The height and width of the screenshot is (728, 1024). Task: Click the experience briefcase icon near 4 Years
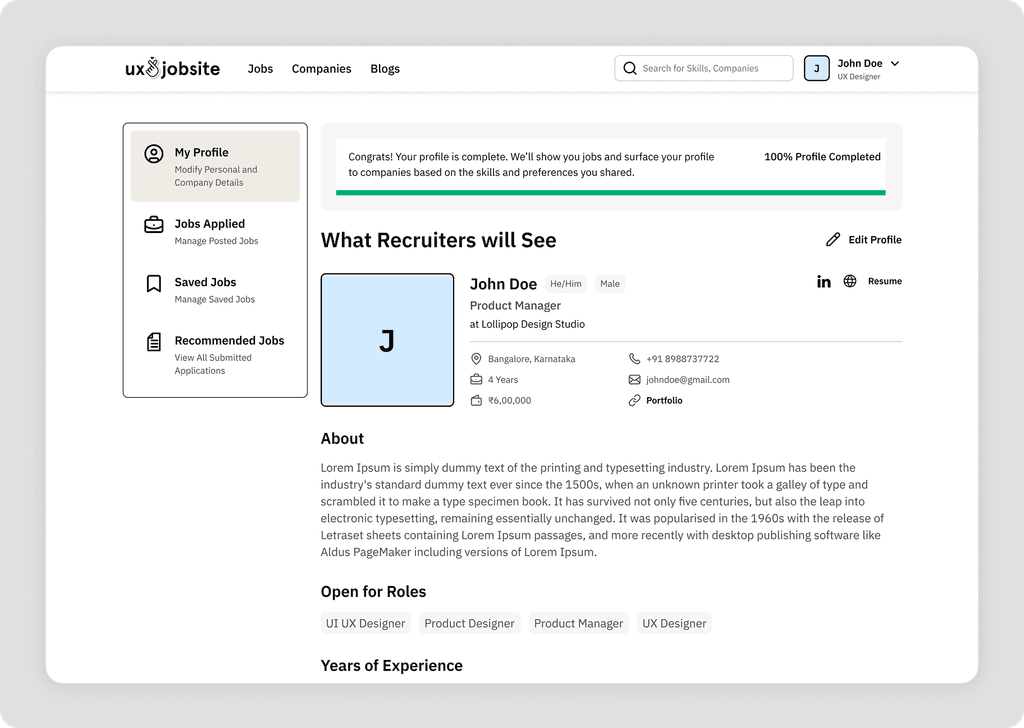tap(476, 379)
